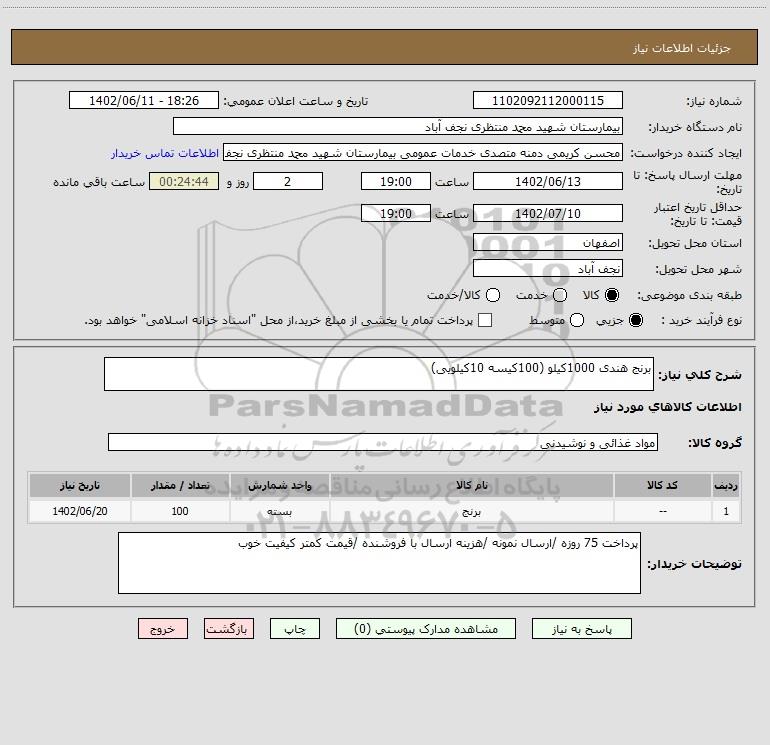Click the بازگشت back button
Viewport: 770px width, 745px height.
229,629
